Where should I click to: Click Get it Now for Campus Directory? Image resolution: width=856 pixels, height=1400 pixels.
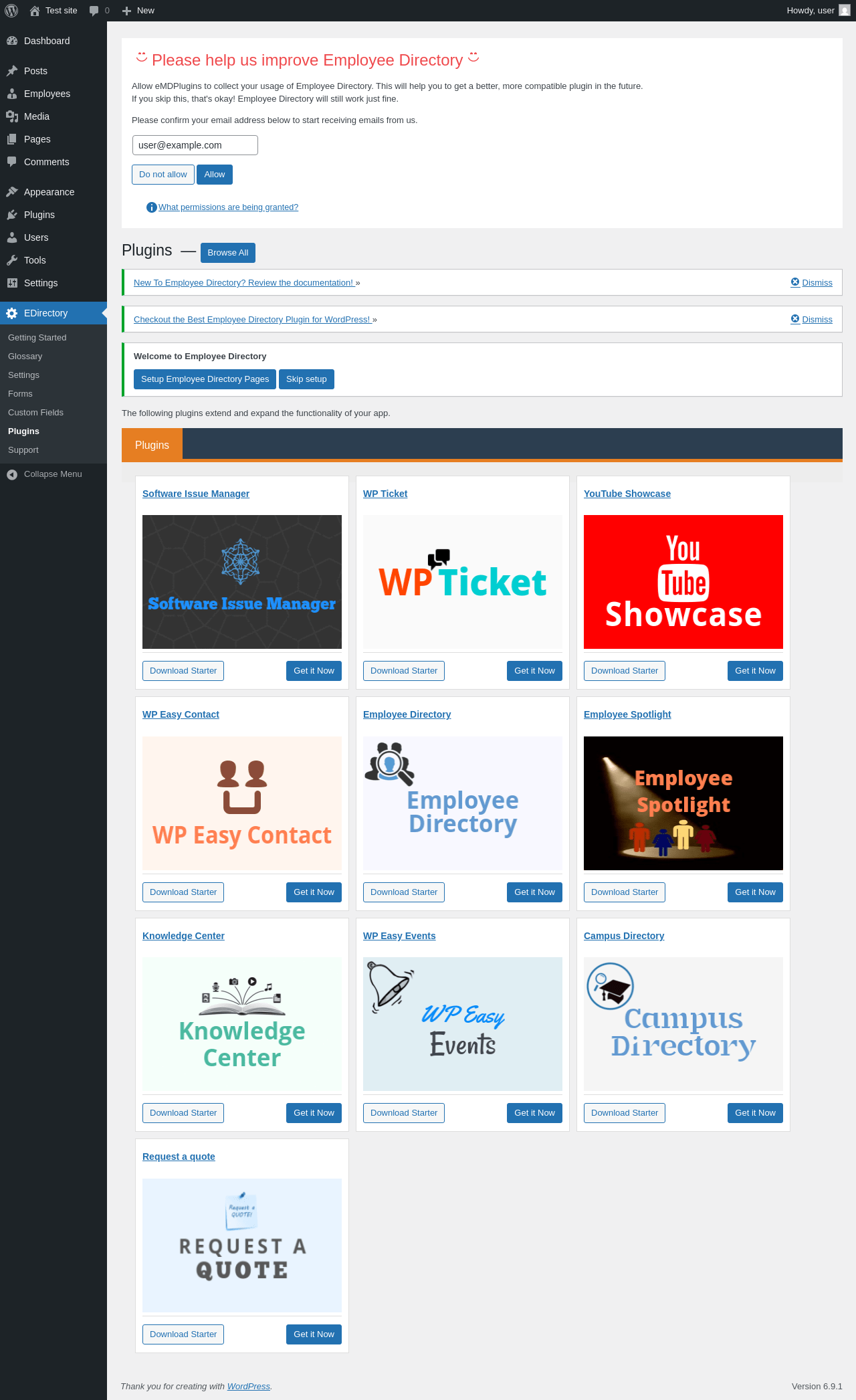pos(755,1113)
